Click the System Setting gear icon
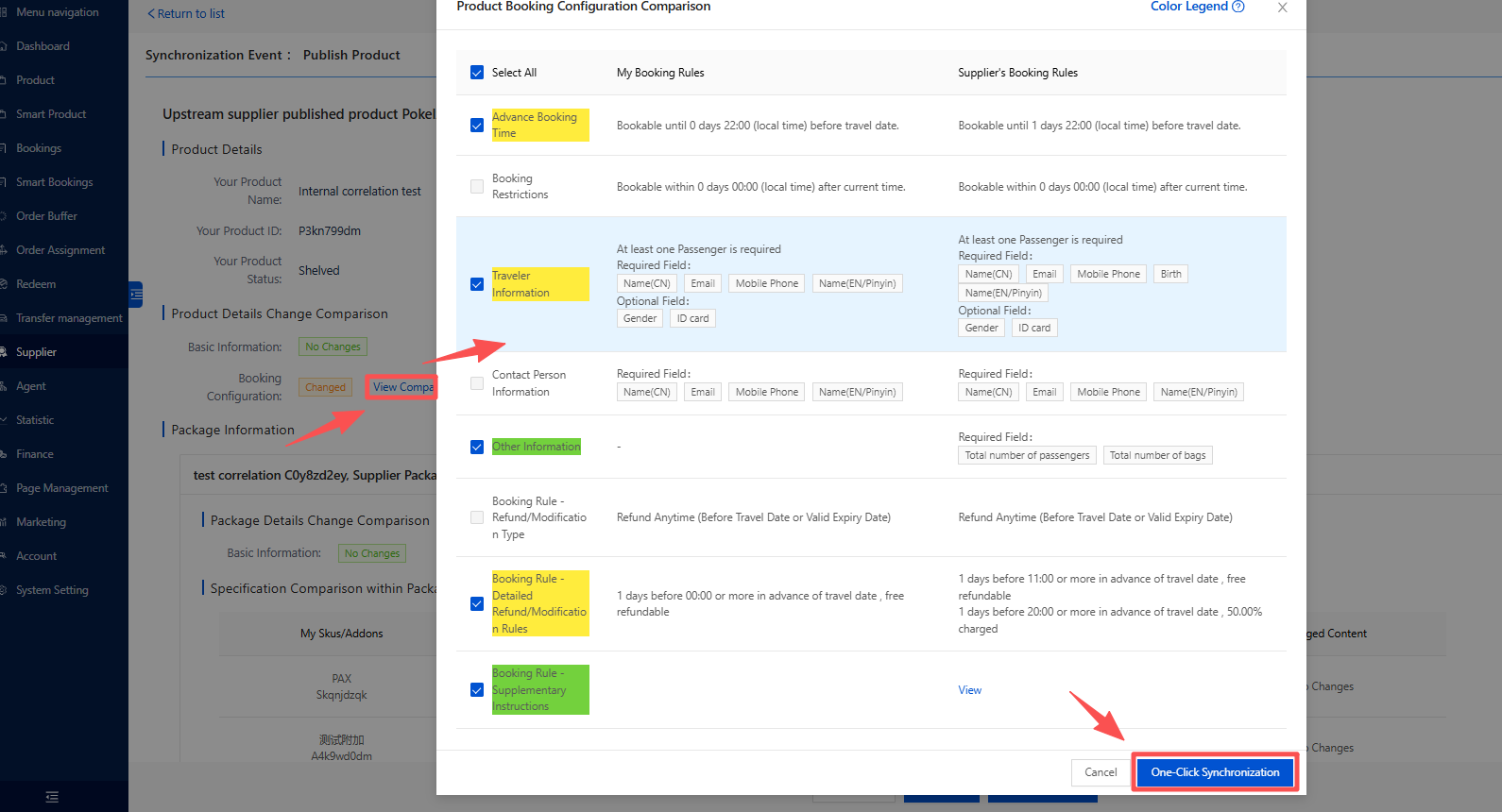Screen dimensions: 1502x812 4,590
